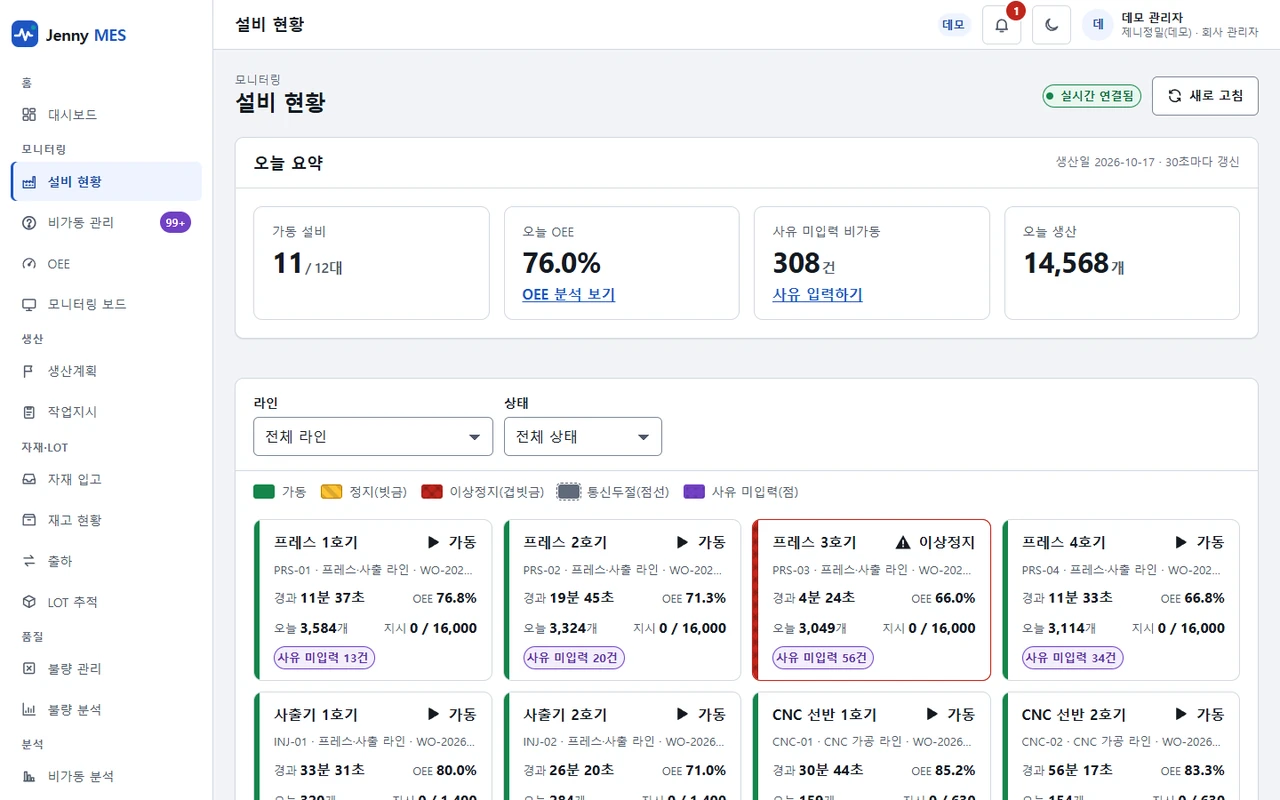Open the 자재 입고 inbox icon
This screenshot has height=800, width=1280.
click(x=29, y=479)
